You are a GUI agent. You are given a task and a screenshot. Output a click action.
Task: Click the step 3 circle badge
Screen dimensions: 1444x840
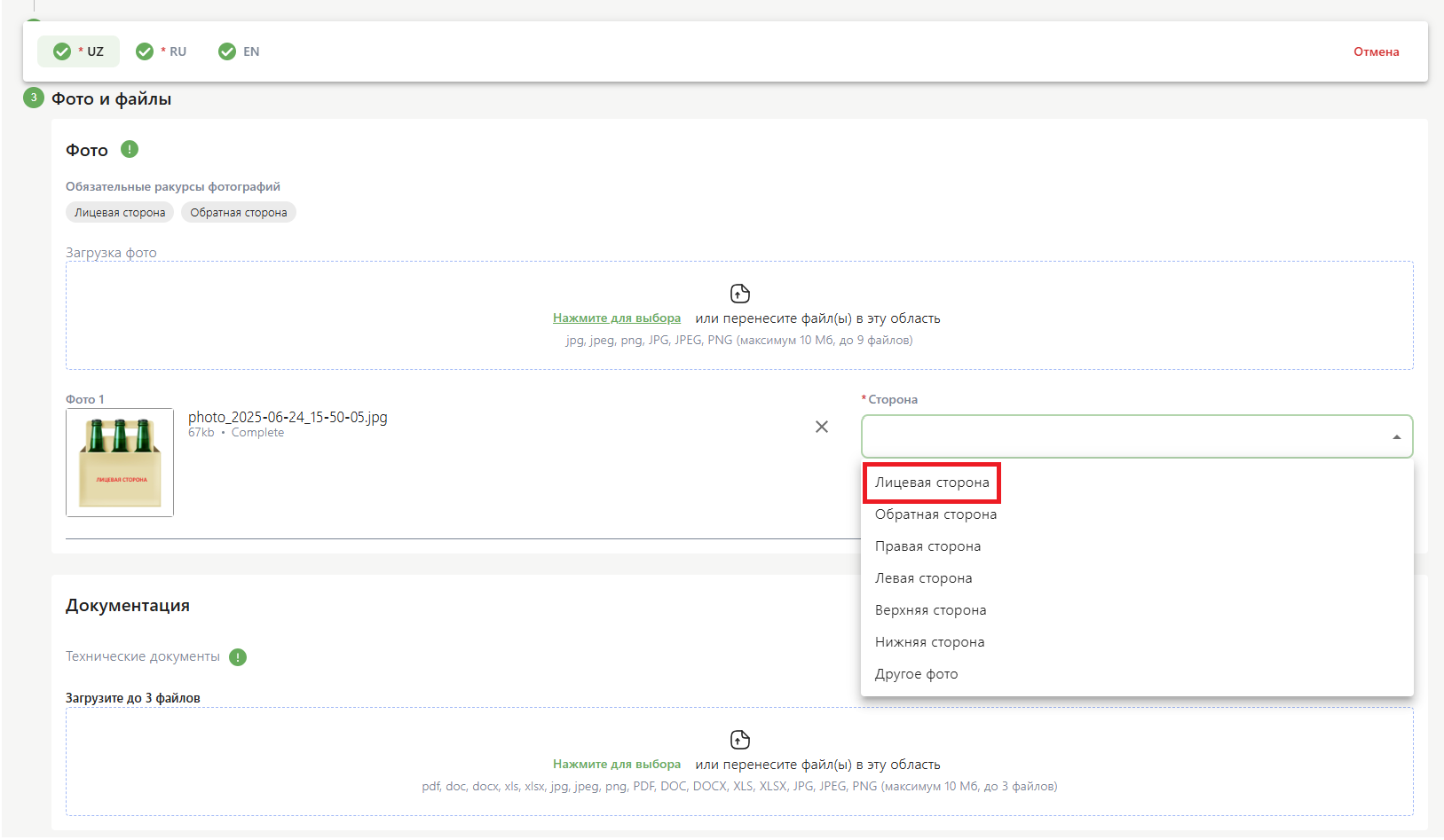click(x=34, y=98)
